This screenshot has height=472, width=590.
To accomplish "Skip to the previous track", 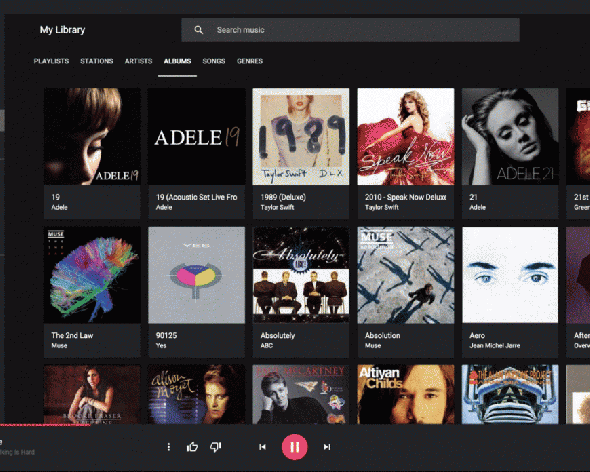I will point(262,447).
